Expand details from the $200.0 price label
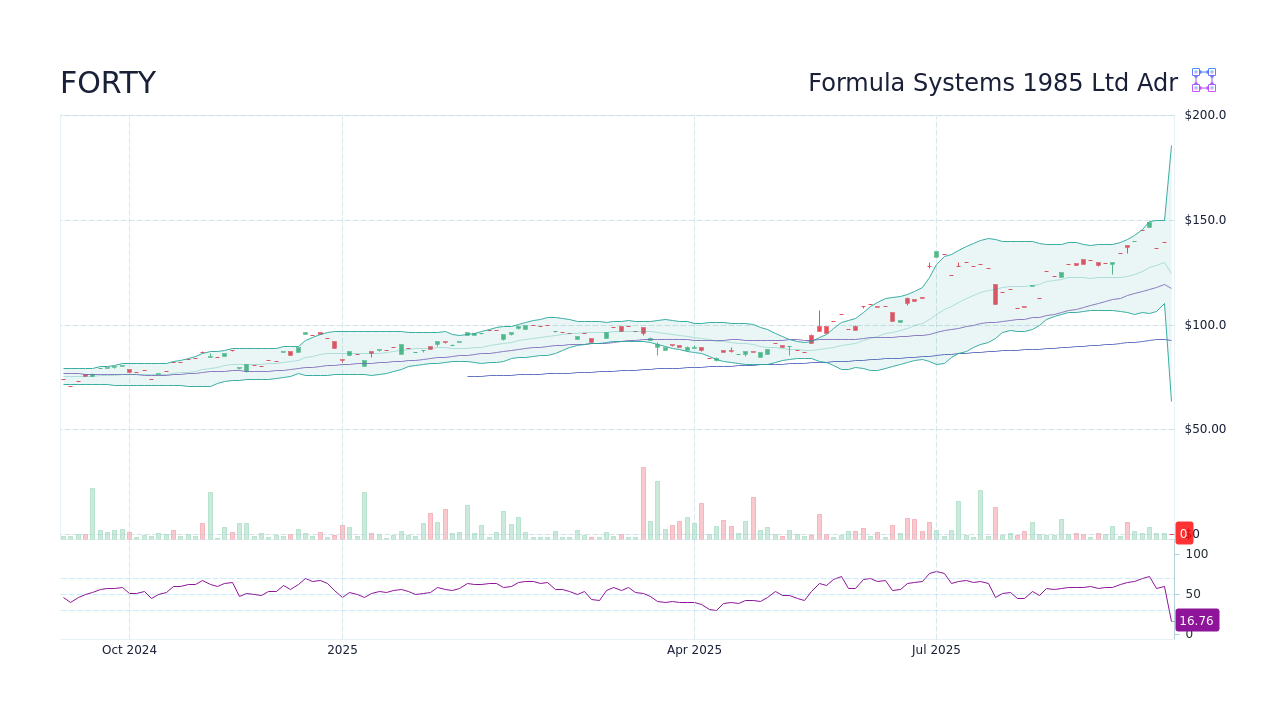This screenshot has height=720, width=1280. point(1203,114)
